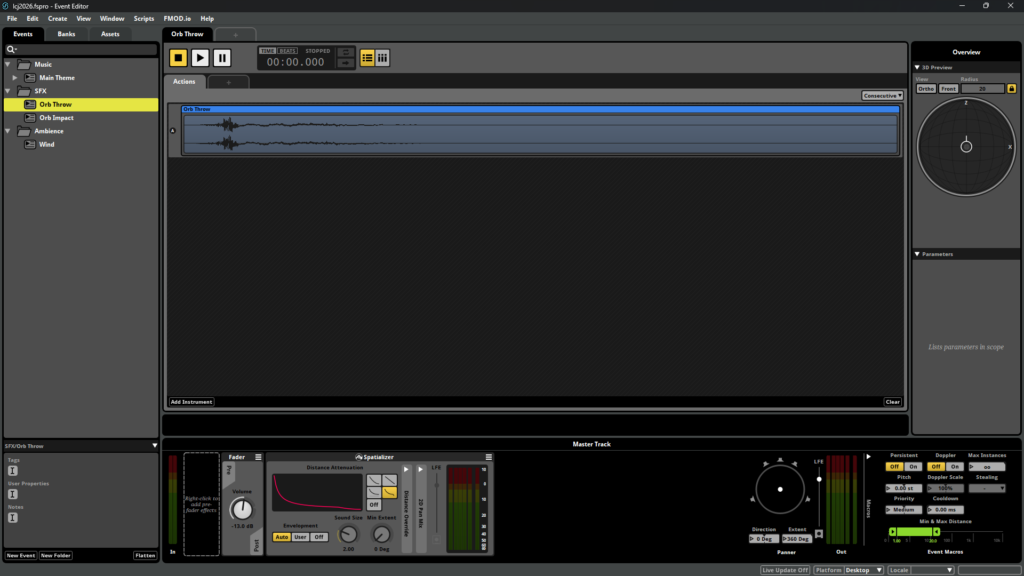Open the Stealing dropdown
The height and width of the screenshot is (576, 1024).
[x=987, y=488]
